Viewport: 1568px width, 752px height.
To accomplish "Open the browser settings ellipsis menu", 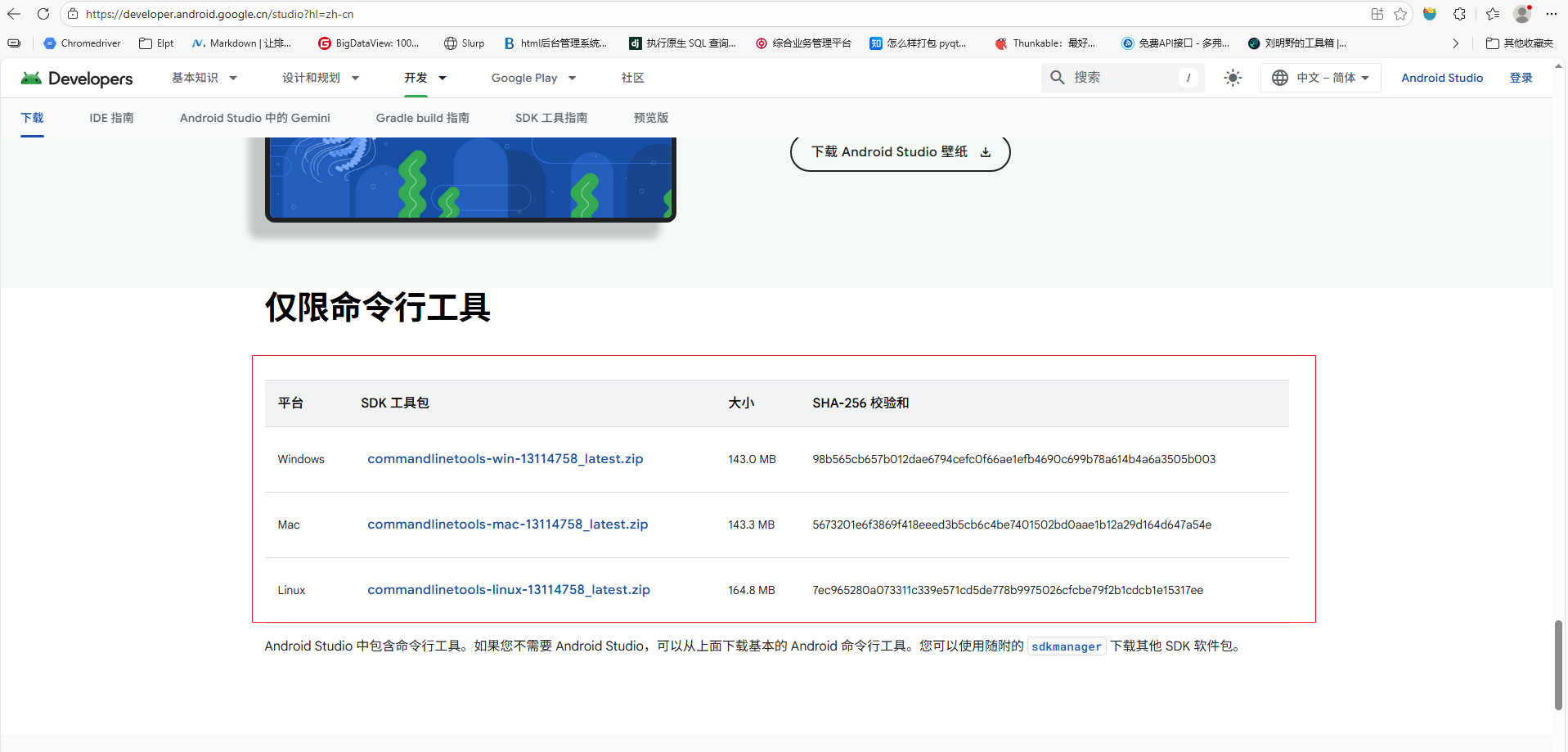I will tap(1552, 14).
